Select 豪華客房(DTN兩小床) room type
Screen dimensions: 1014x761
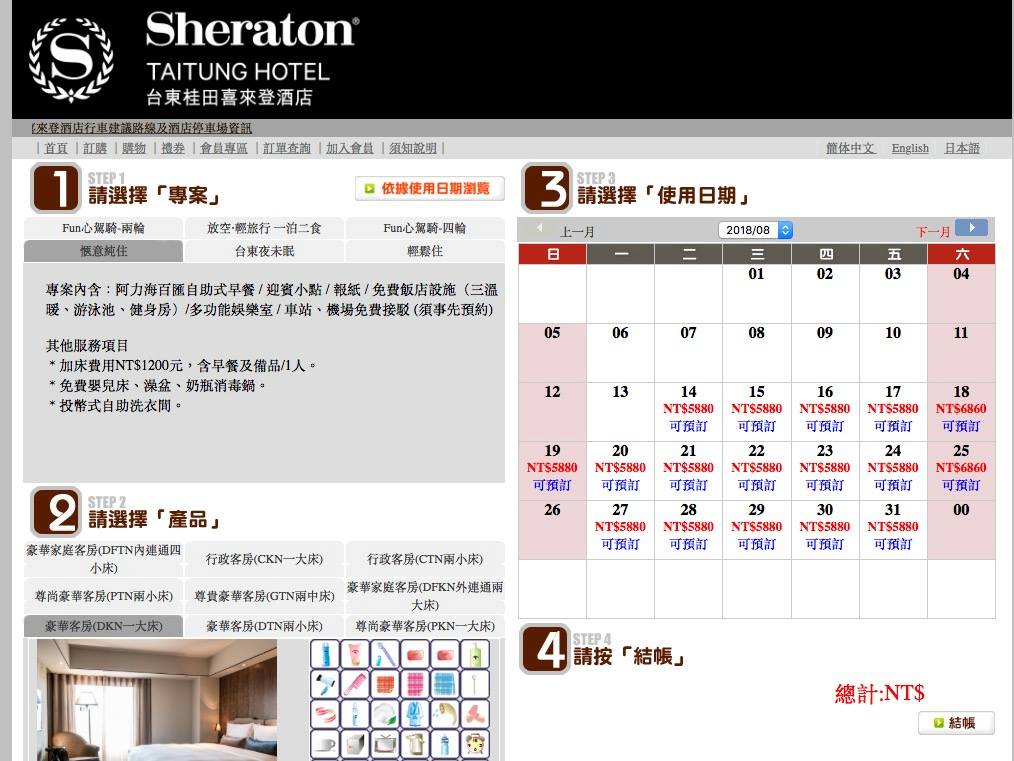click(x=264, y=626)
